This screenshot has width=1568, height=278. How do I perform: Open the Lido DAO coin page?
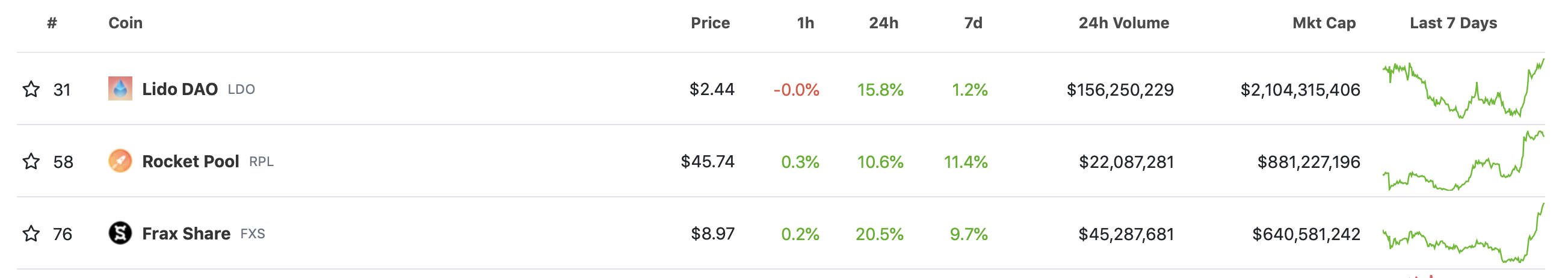(179, 90)
